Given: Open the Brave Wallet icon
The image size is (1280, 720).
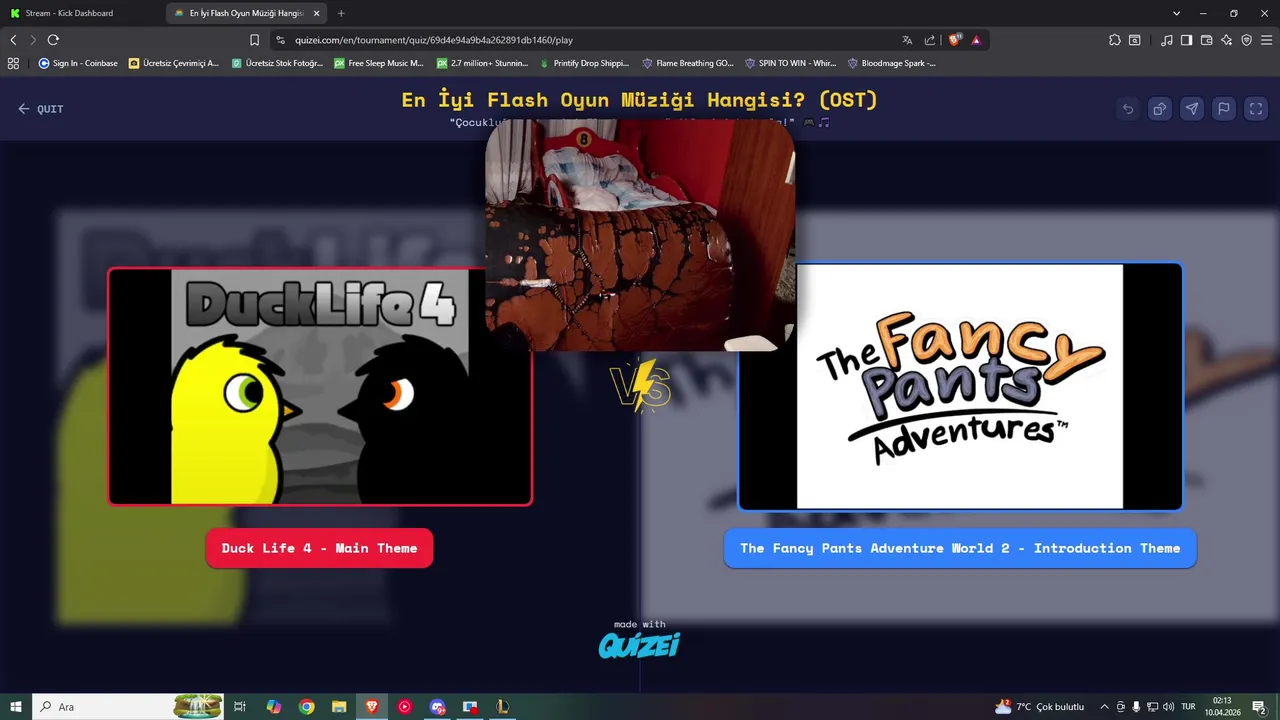Looking at the screenshot, I should (1206, 40).
